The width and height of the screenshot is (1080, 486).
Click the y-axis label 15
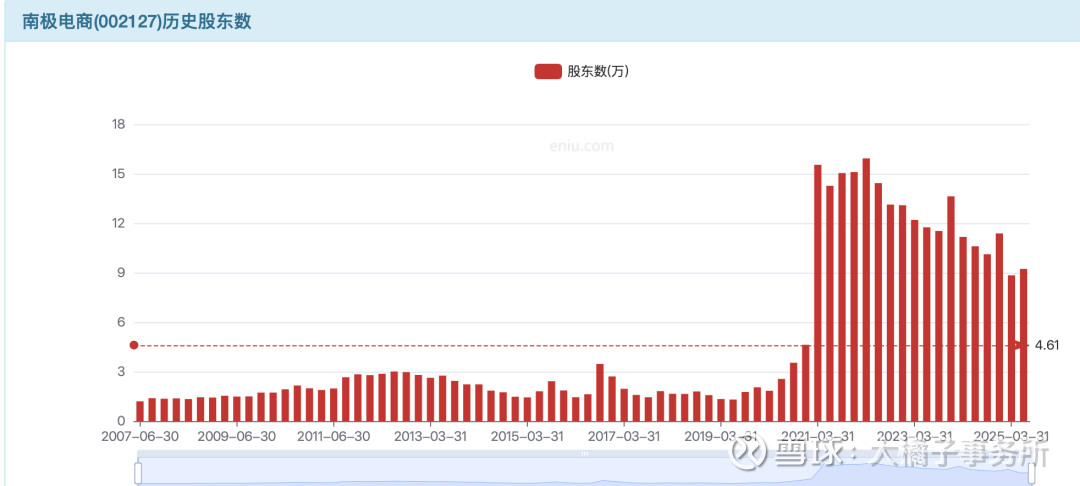[118, 174]
